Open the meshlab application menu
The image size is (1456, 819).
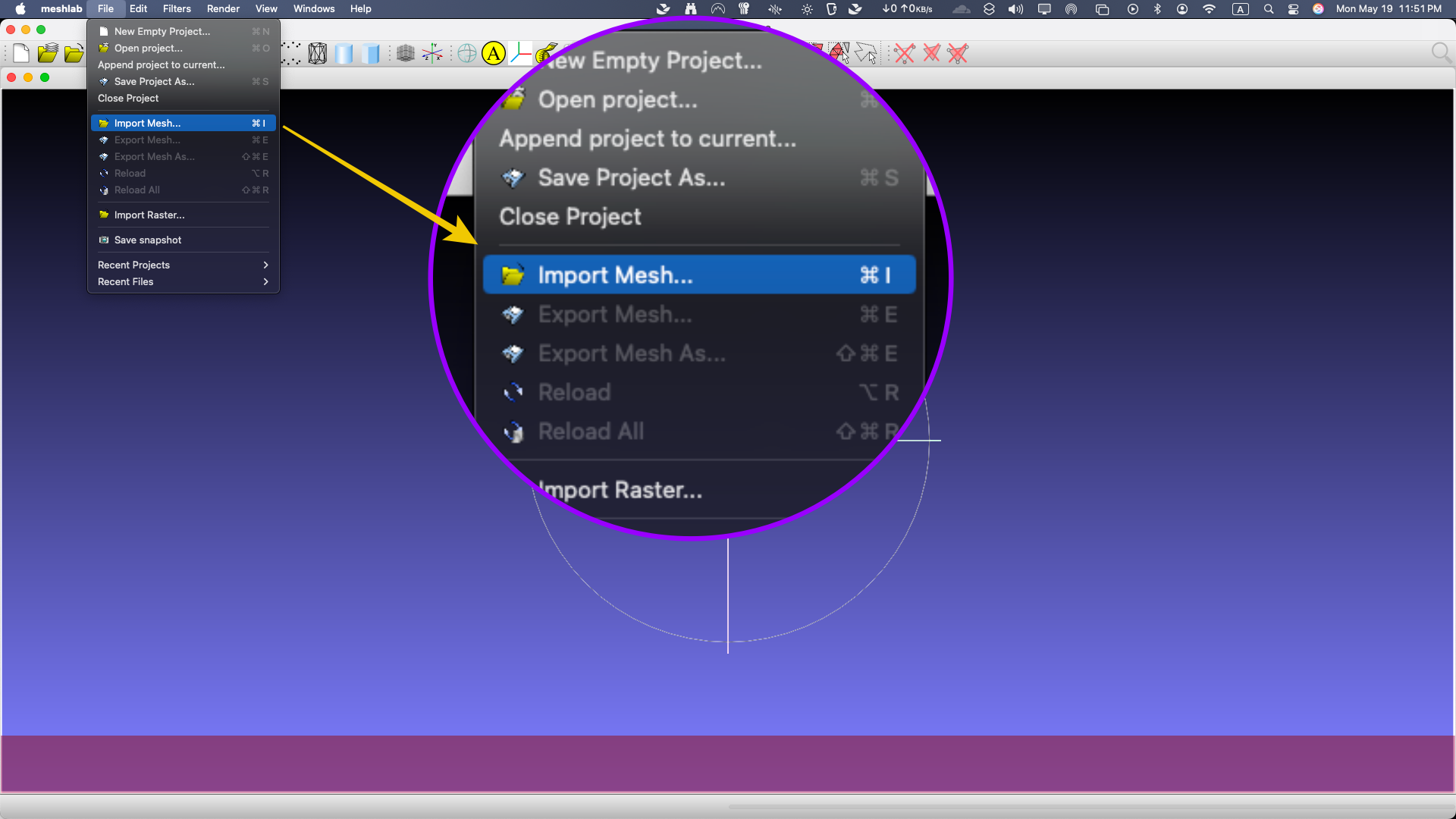(61, 9)
